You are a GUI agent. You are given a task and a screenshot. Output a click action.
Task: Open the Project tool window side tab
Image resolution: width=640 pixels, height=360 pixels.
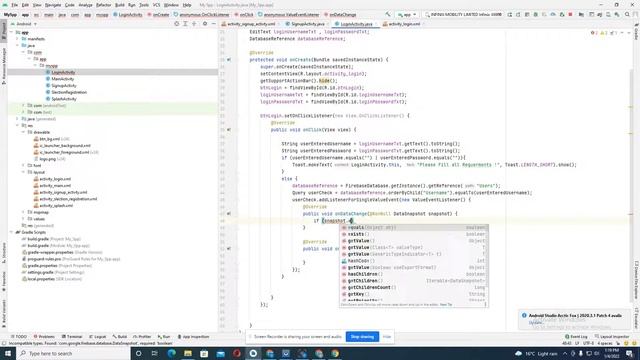(4, 31)
